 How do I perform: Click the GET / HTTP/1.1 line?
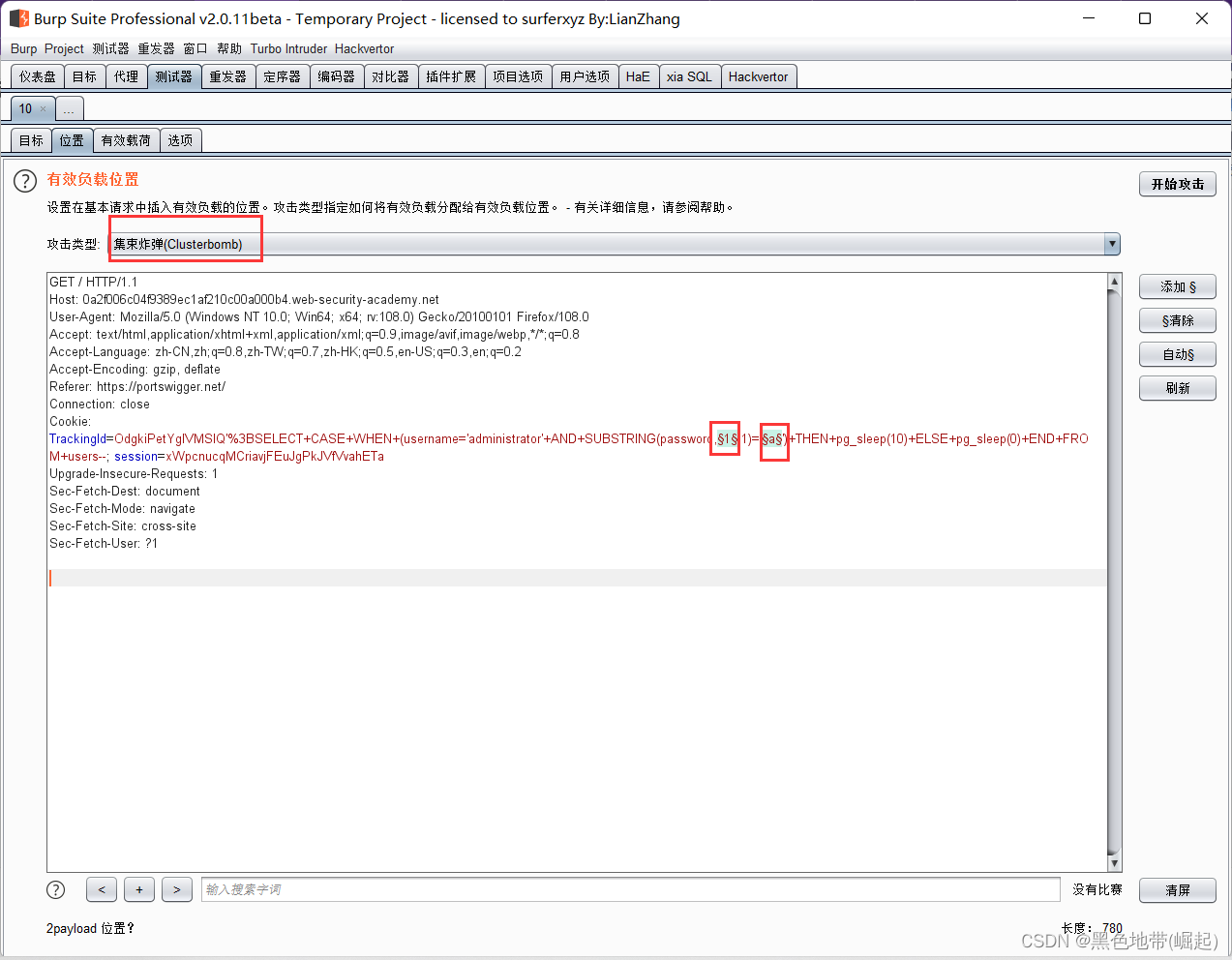94,283
